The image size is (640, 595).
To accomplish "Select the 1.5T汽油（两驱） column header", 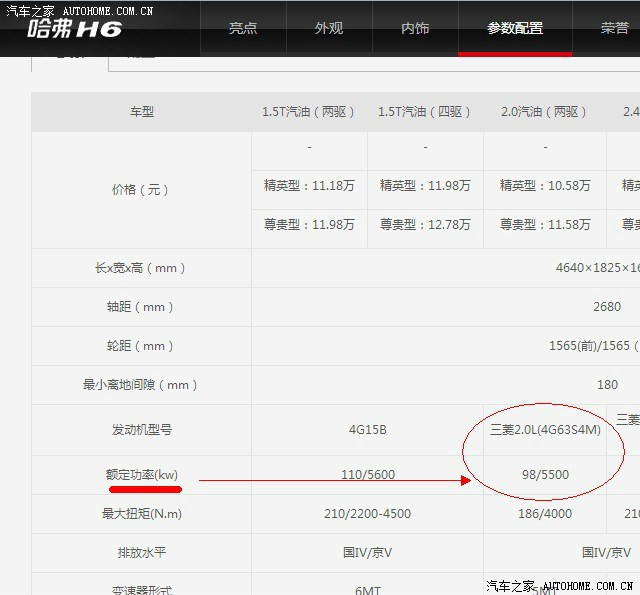I will click(309, 112).
